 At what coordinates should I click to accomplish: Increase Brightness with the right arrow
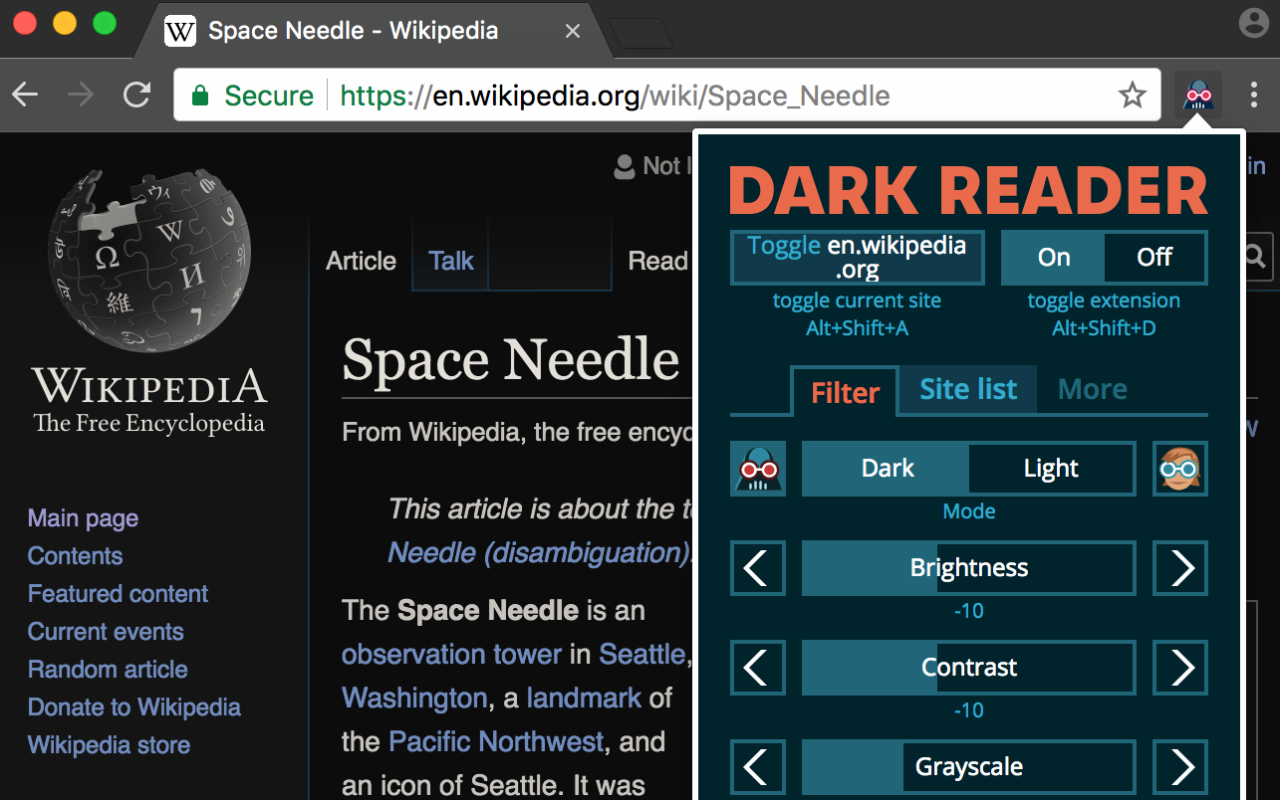point(1180,568)
